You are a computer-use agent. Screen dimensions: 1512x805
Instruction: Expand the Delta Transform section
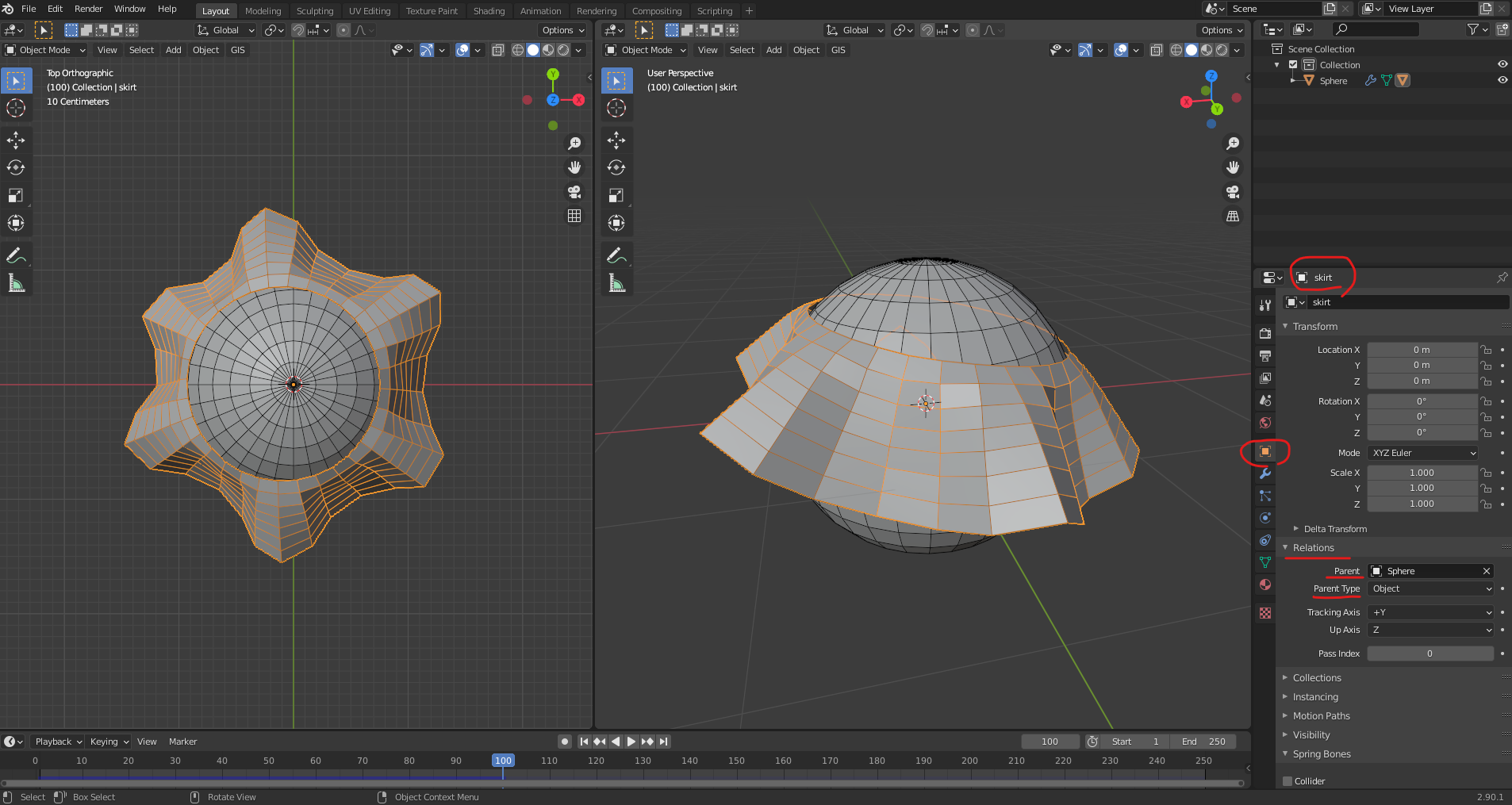pyautogui.click(x=1334, y=529)
